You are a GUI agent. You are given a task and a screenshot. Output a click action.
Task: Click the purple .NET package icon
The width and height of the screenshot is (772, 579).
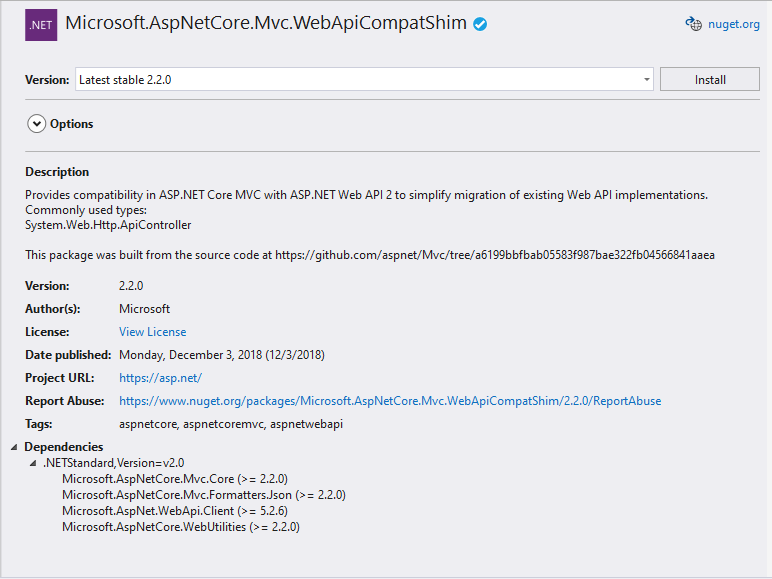pos(41,25)
